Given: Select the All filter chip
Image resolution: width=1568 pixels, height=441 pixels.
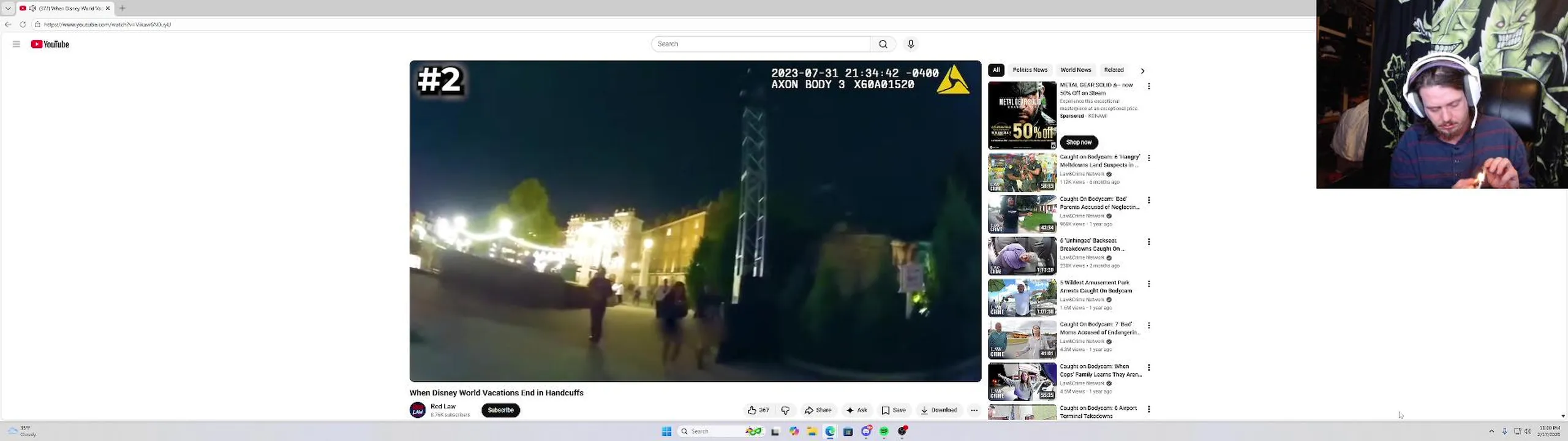Looking at the screenshot, I should (x=996, y=70).
